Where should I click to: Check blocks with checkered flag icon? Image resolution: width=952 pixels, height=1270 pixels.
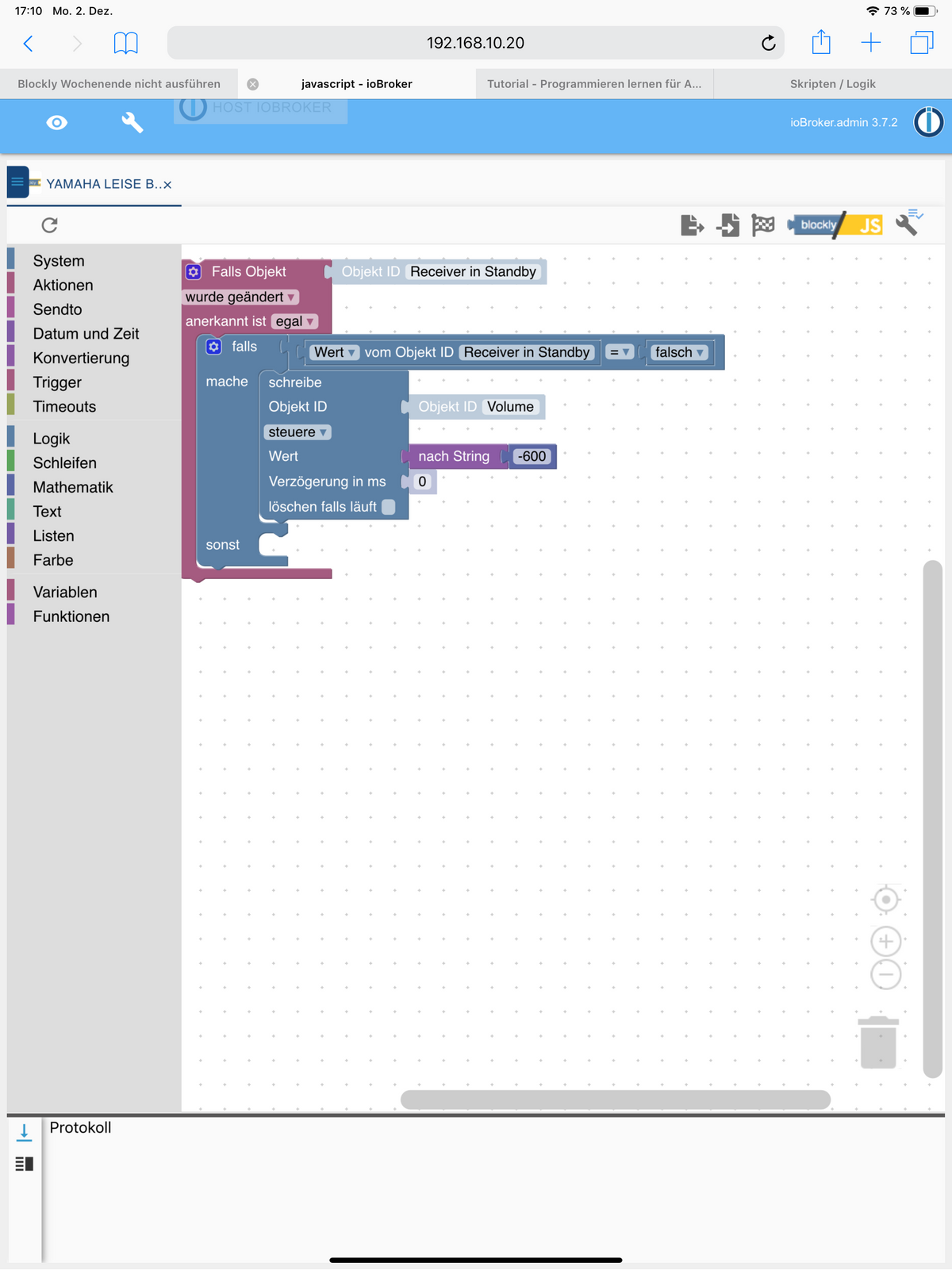763,225
